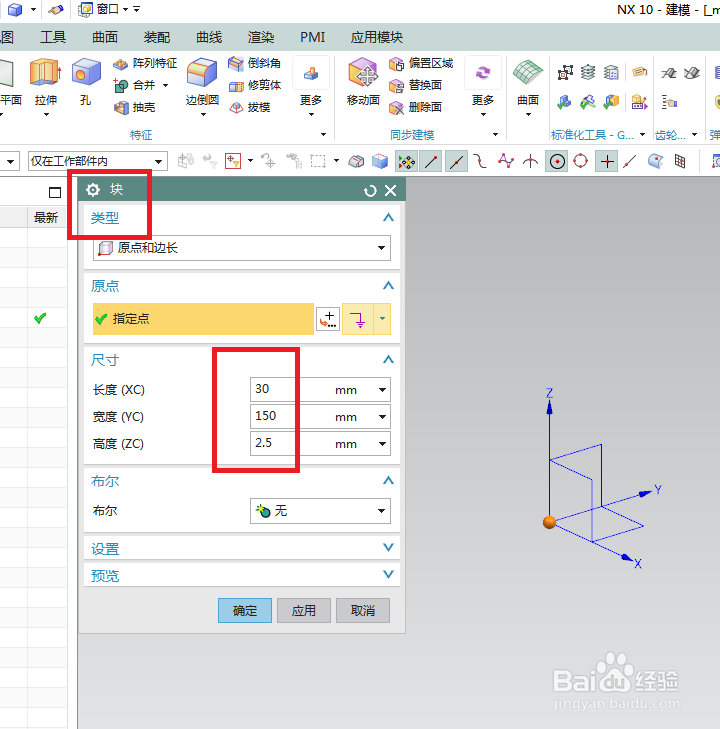Click the synchronous modeling More (更多) icon
This screenshot has height=729, width=720.
[x=483, y=73]
